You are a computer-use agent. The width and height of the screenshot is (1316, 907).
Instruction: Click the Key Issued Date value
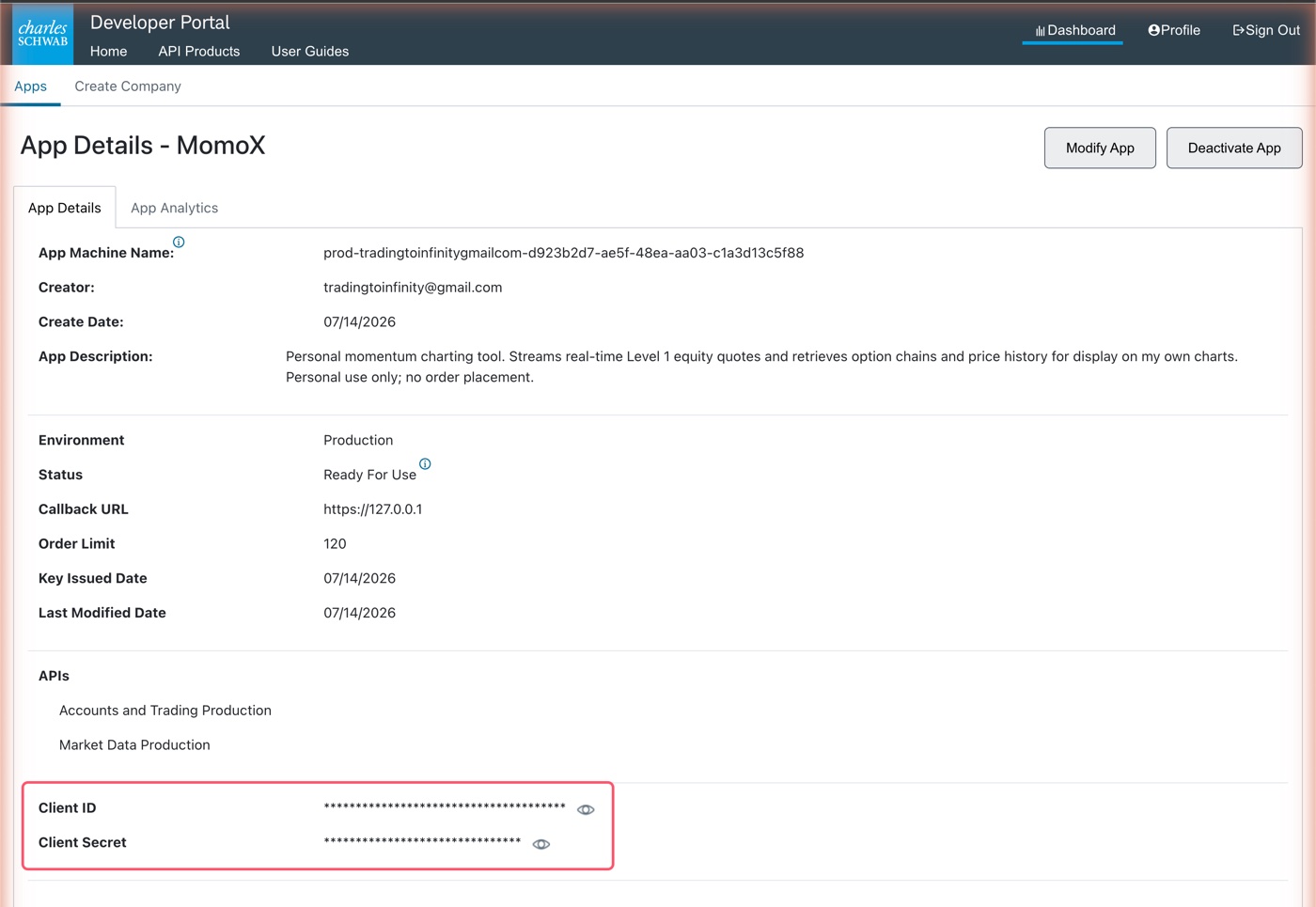[360, 579]
